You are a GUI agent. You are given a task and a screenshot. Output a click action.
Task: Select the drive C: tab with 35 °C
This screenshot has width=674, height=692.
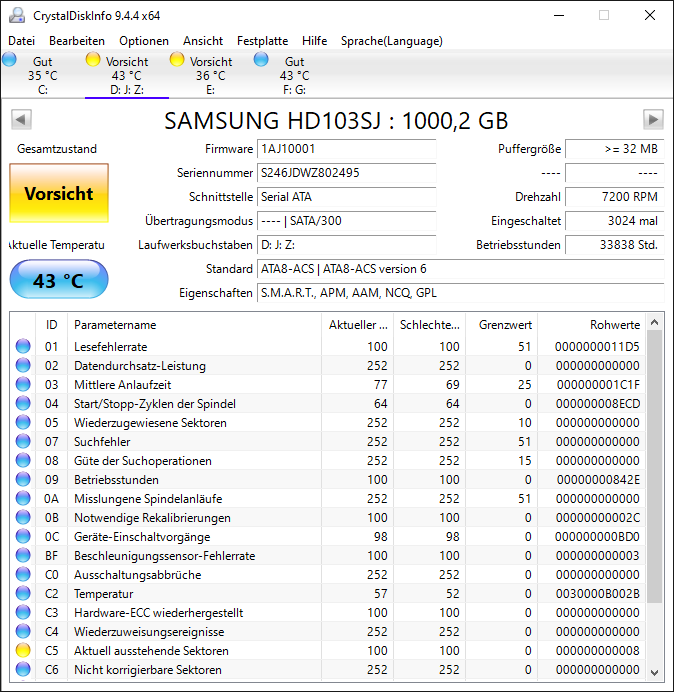point(42,75)
